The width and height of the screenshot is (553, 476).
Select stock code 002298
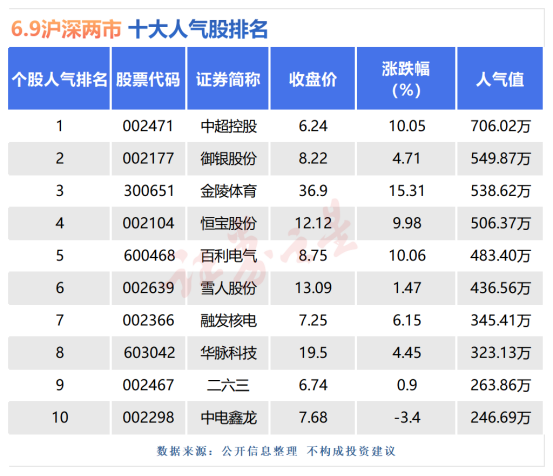coord(148,418)
